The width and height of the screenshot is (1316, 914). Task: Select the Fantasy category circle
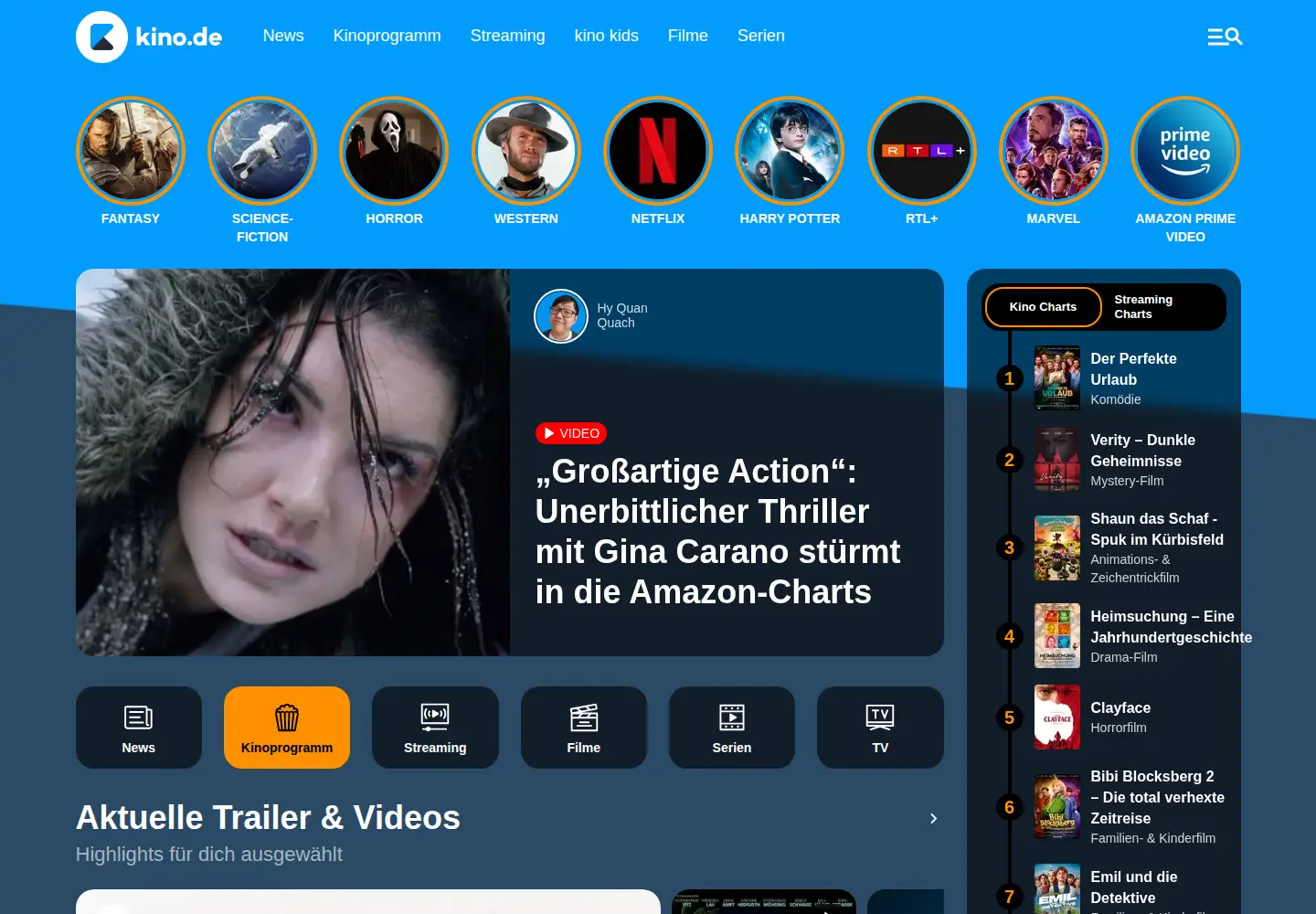coord(131,151)
